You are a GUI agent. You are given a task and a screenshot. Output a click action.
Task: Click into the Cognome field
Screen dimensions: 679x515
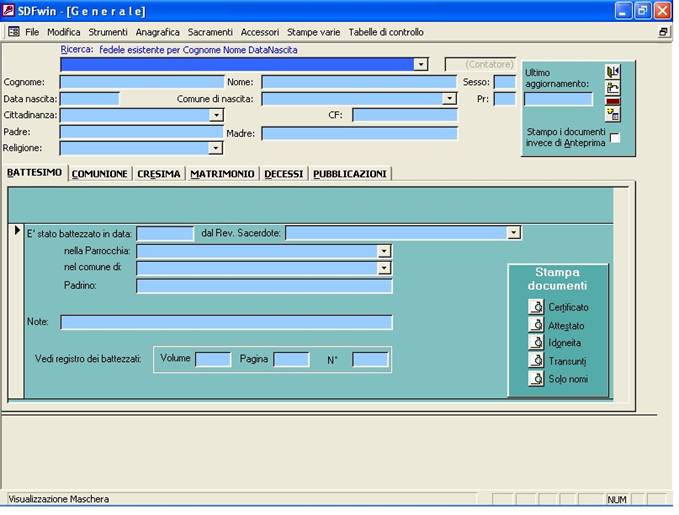pyautogui.click(x=142, y=82)
